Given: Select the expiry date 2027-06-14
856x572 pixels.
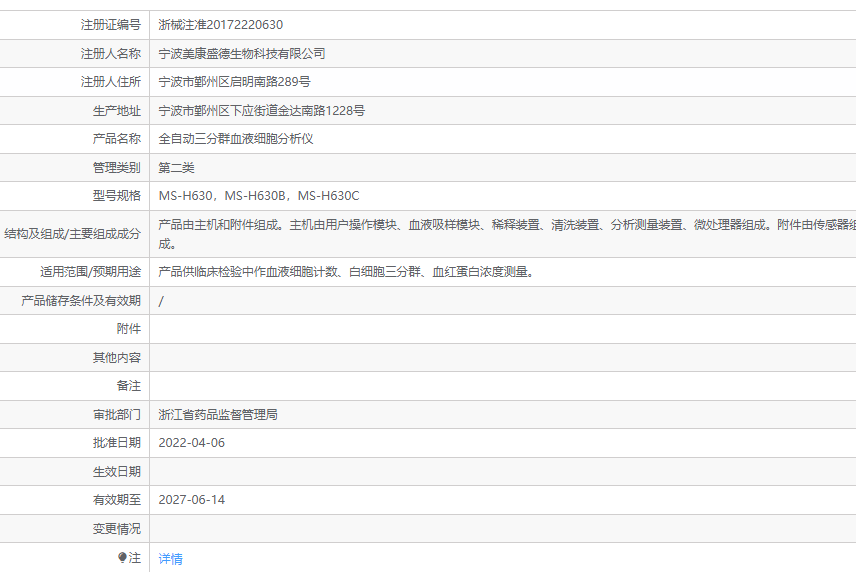Looking at the screenshot, I should click(192, 500).
